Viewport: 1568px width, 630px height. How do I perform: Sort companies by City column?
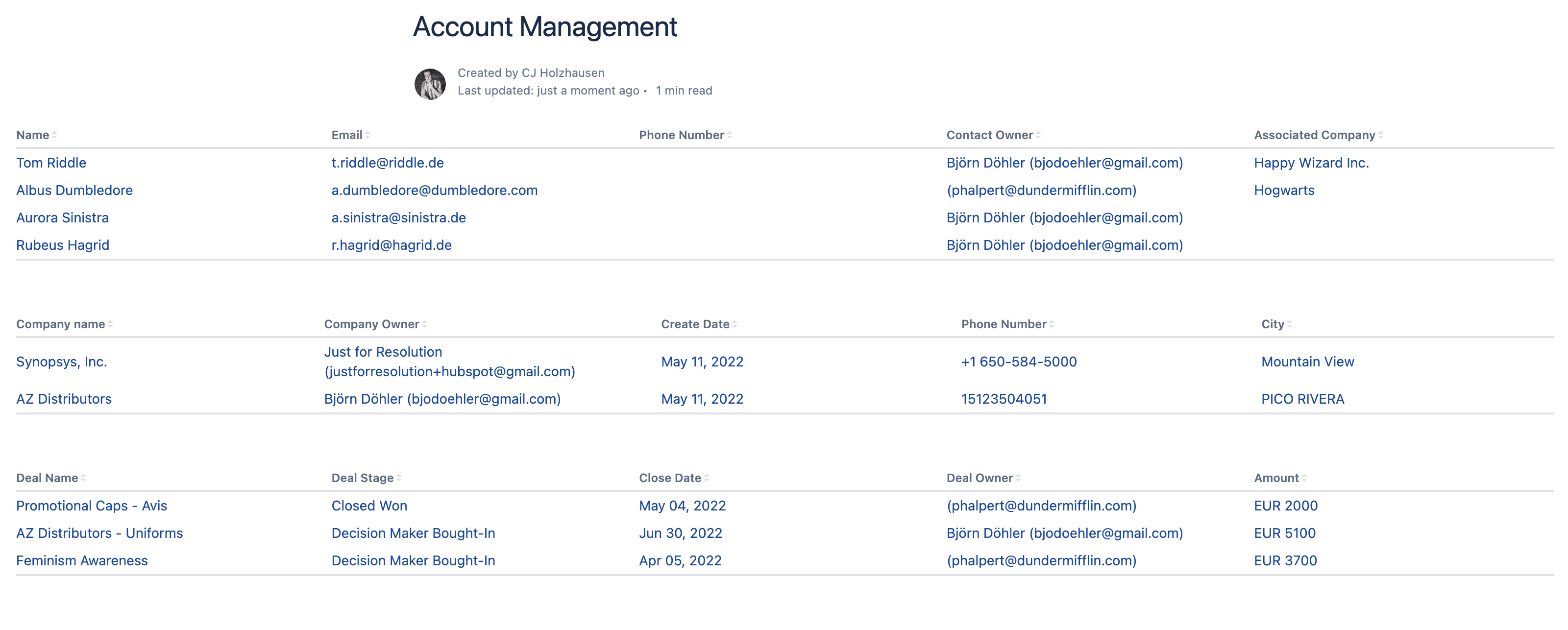click(x=1290, y=324)
